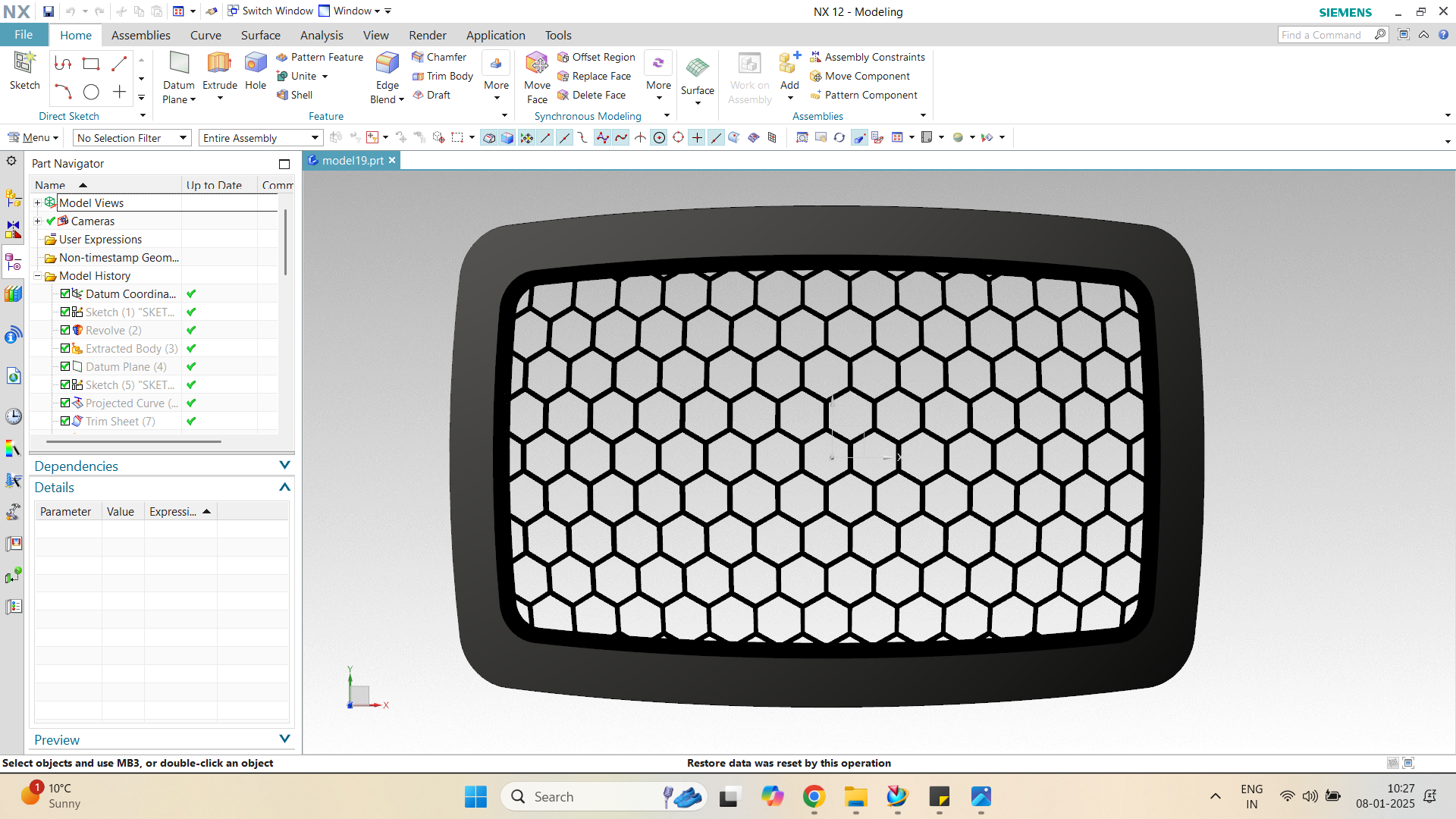
Task: Select the Move Face tool
Action: [x=537, y=64]
